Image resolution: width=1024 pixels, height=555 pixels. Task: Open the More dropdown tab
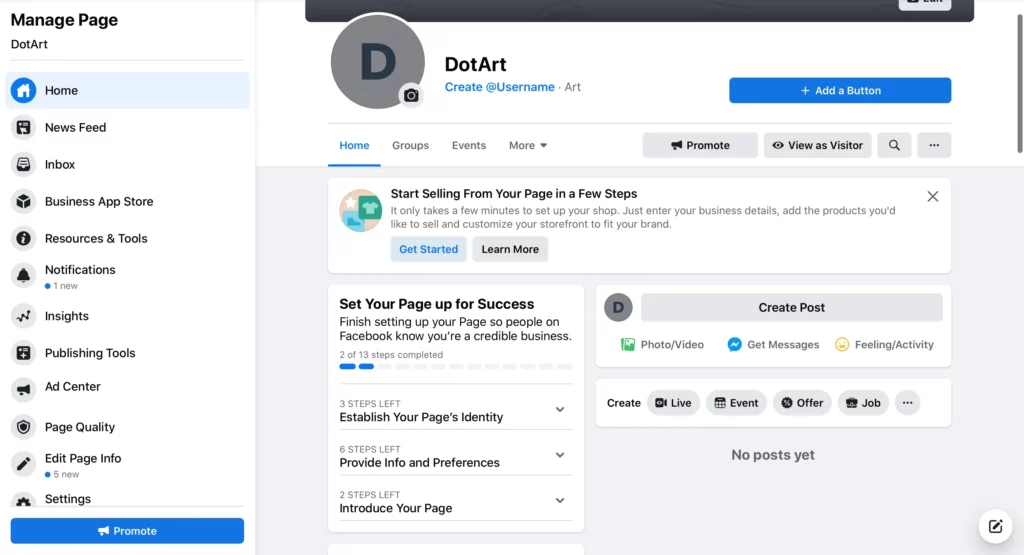click(x=528, y=145)
